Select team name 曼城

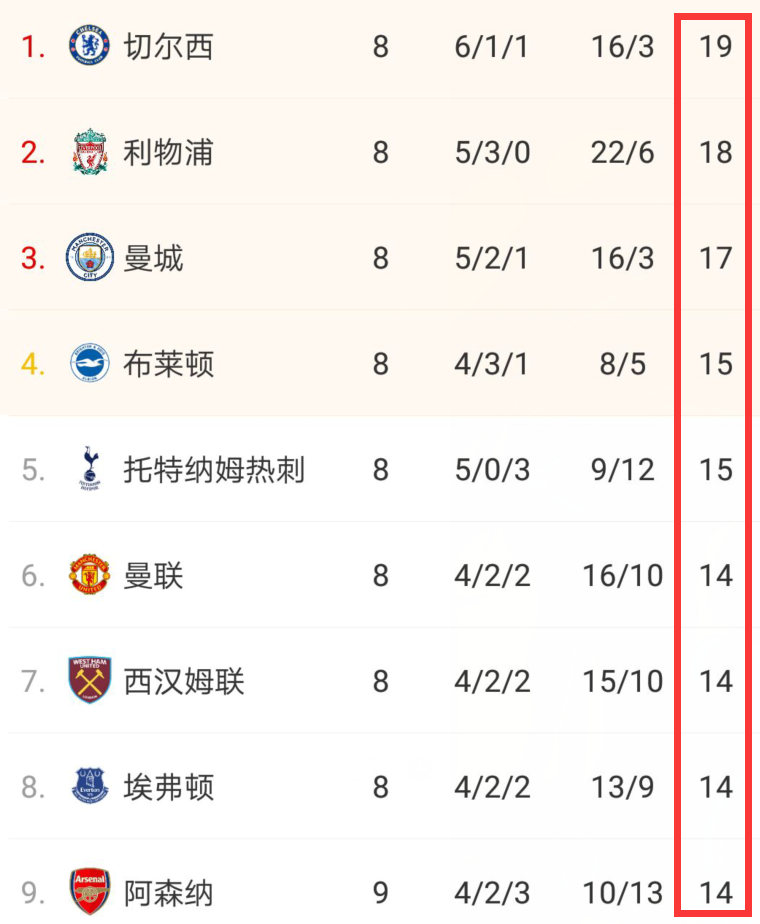(153, 258)
